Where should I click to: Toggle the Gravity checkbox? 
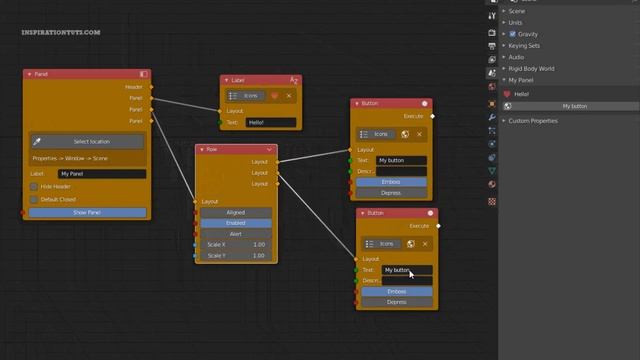[x=513, y=34]
